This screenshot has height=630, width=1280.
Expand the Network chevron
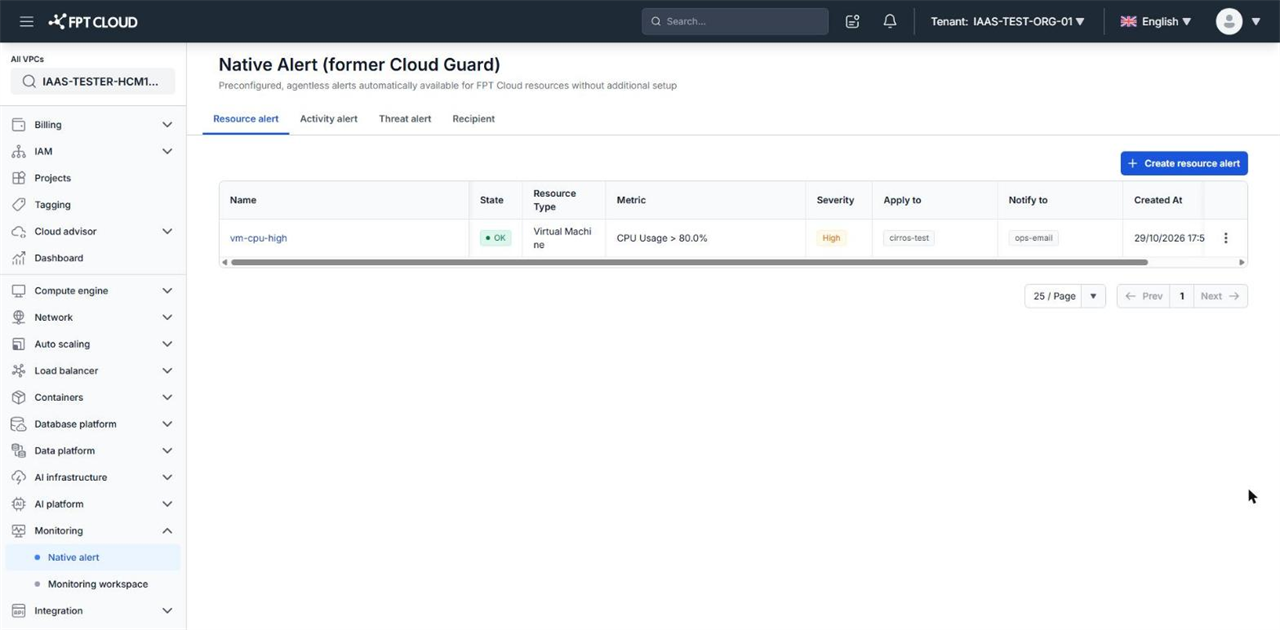click(x=167, y=317)
